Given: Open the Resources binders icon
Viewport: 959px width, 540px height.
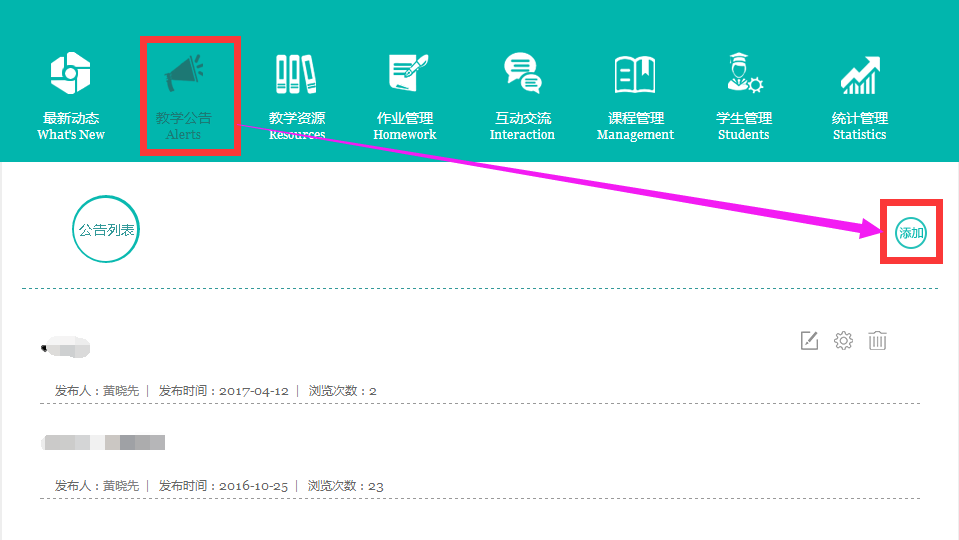Looking at the screenshot, I should [296, 73].
